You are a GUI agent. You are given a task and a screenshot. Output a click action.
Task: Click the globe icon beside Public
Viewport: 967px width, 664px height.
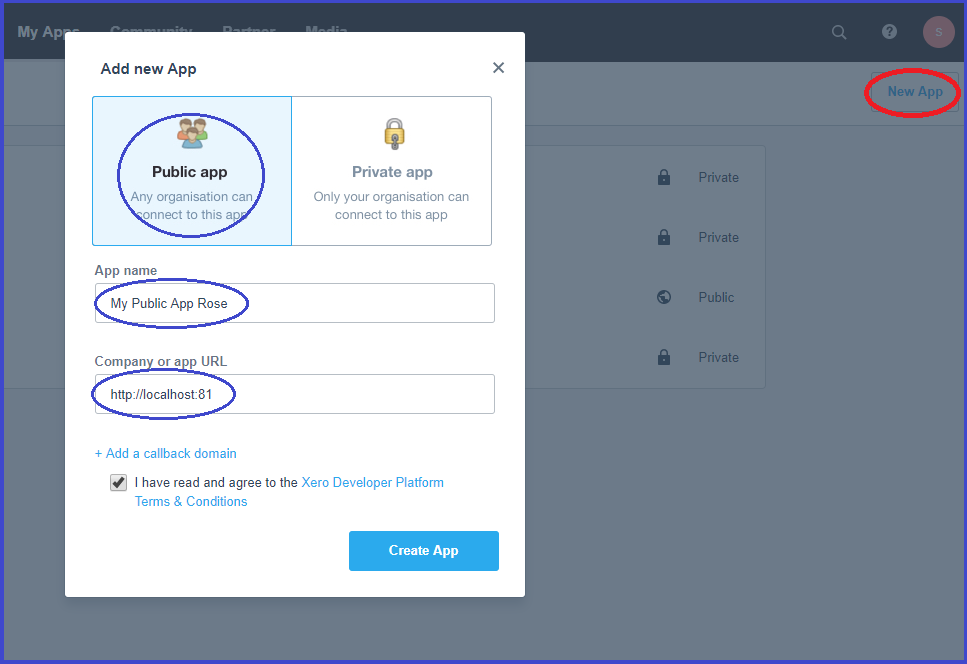[664, 297]
